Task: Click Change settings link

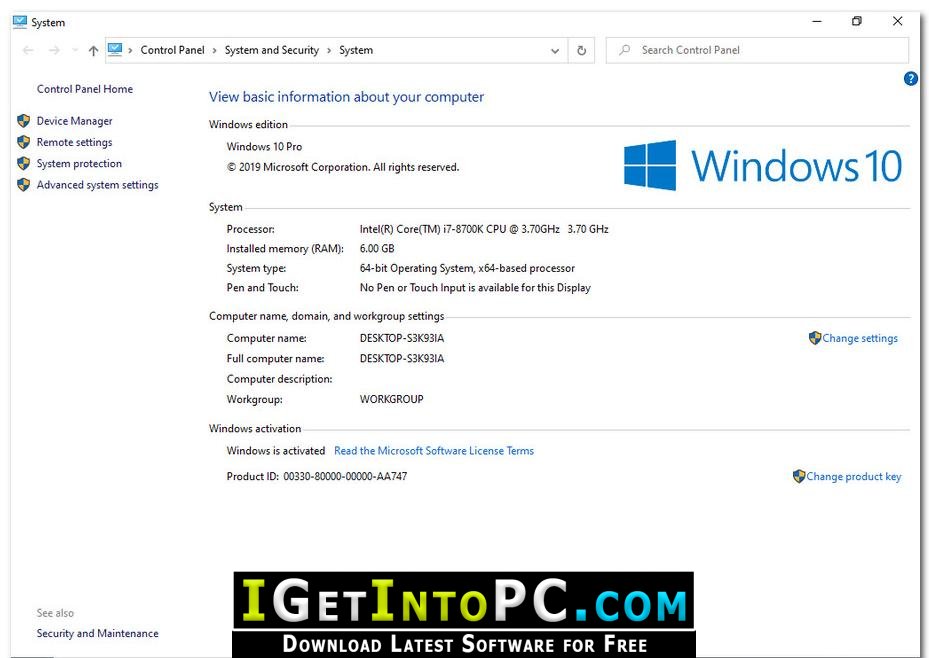Action: pyautogui.click(x=860, y=338)
